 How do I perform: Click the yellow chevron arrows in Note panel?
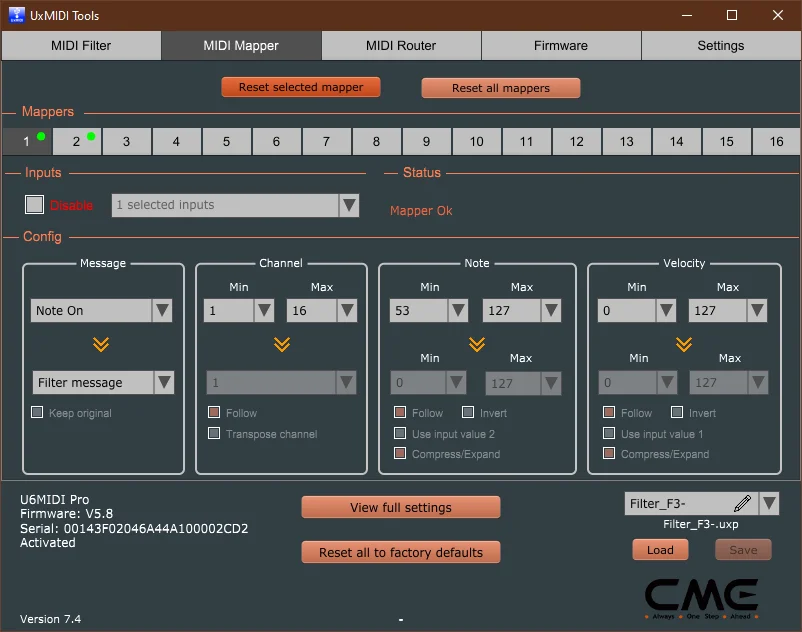click(477, 346)
